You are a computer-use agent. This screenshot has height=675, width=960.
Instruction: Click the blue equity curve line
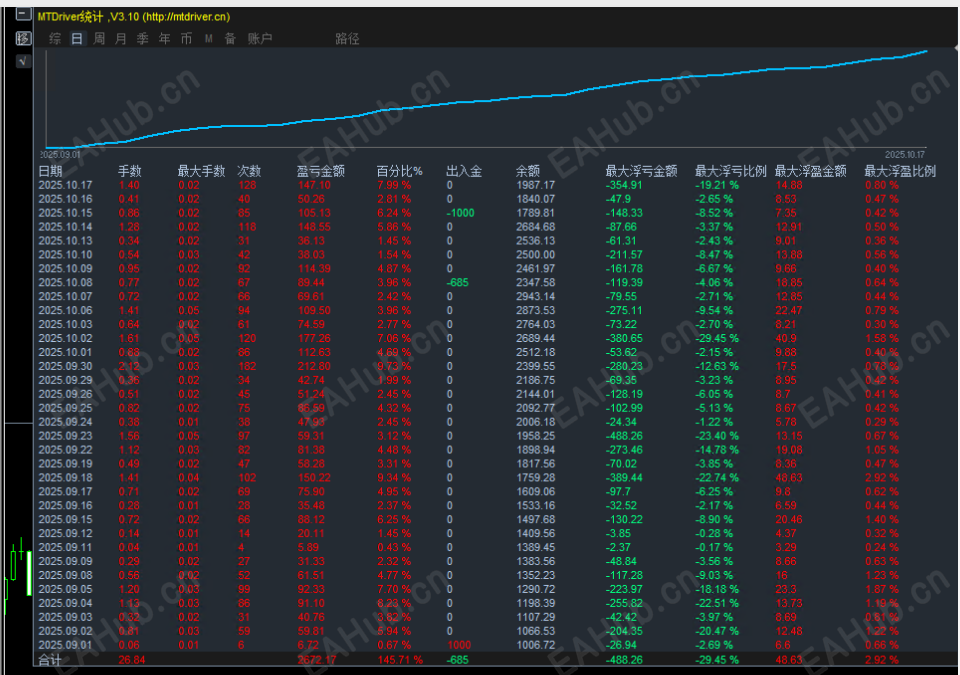click(x=487, y=100)
